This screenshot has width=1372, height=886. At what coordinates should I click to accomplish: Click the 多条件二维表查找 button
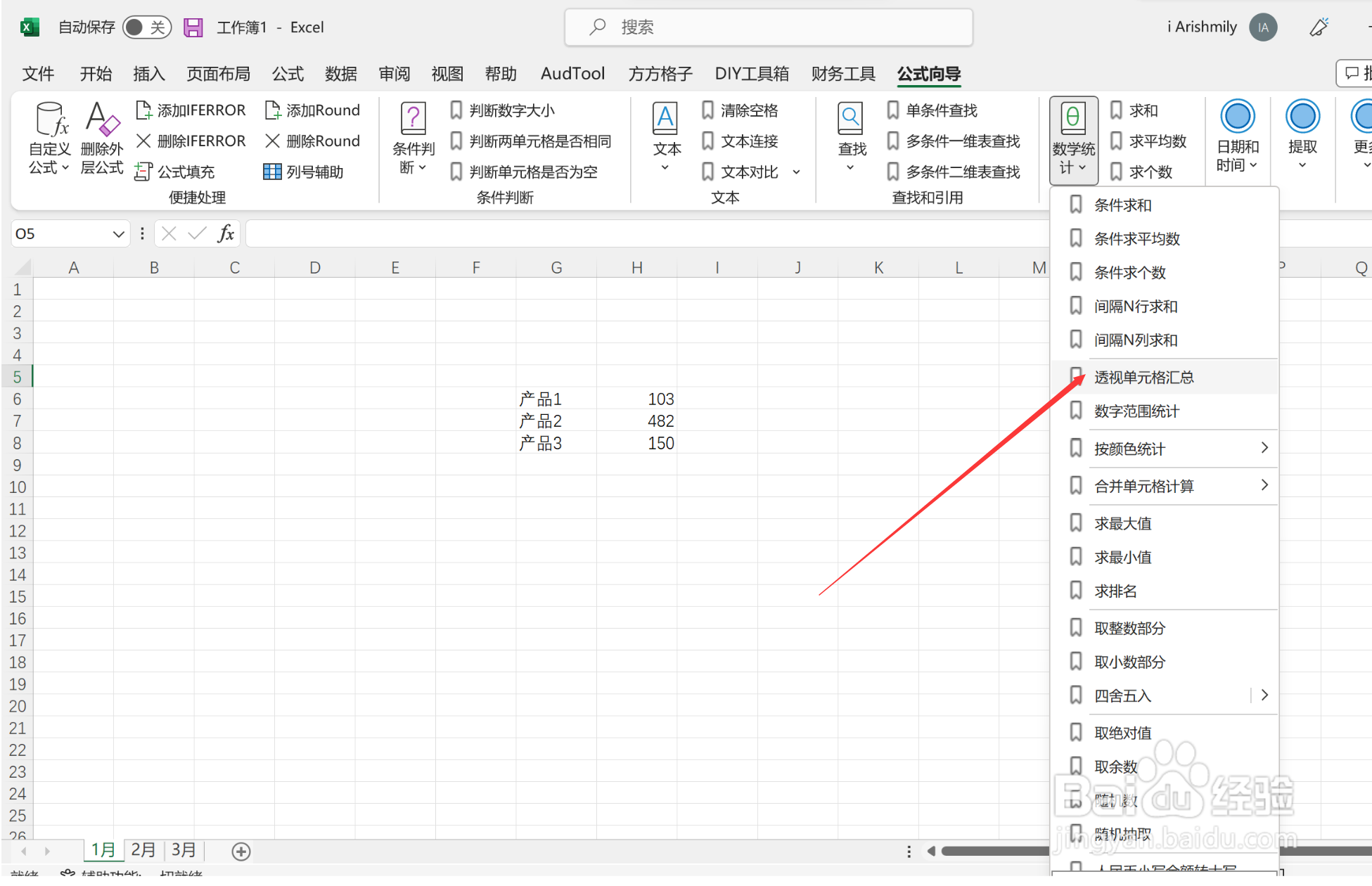point(954,172)
